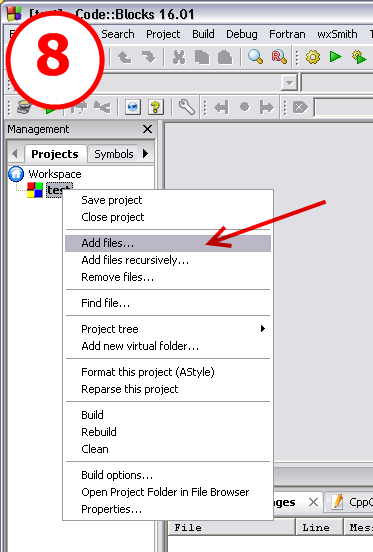Click the jump forward arrow icon
Screen dimensions: 373x552
tap(266, 107)
